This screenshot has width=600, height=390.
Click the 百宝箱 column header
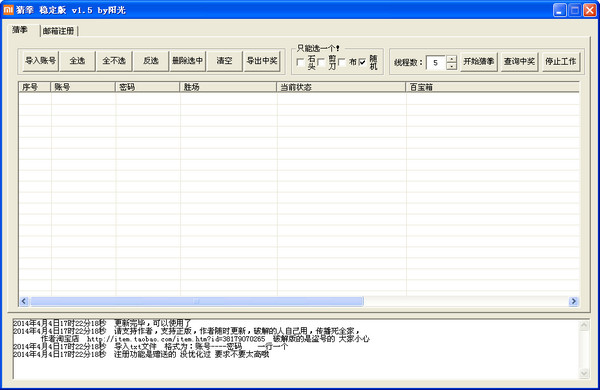pyautogui.click(x=492, y=87)
